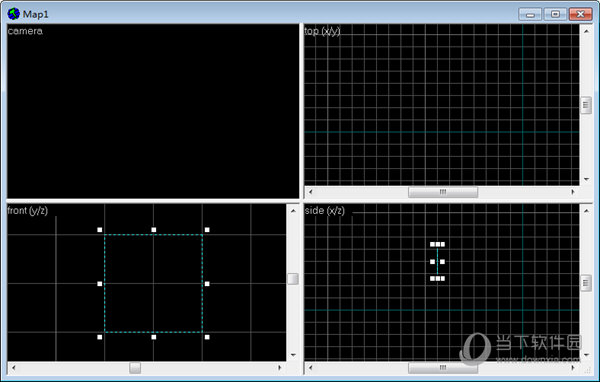Click the Map1 globe application icon
Viewport: 600px width, 382px height.
tap(13, 14)
